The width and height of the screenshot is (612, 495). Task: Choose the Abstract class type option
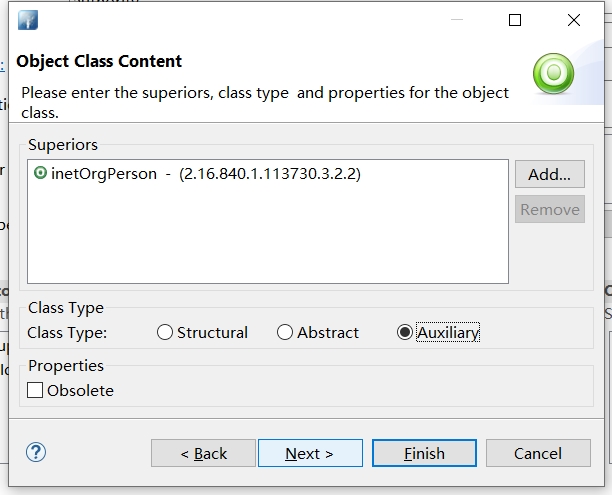point(285,333)
